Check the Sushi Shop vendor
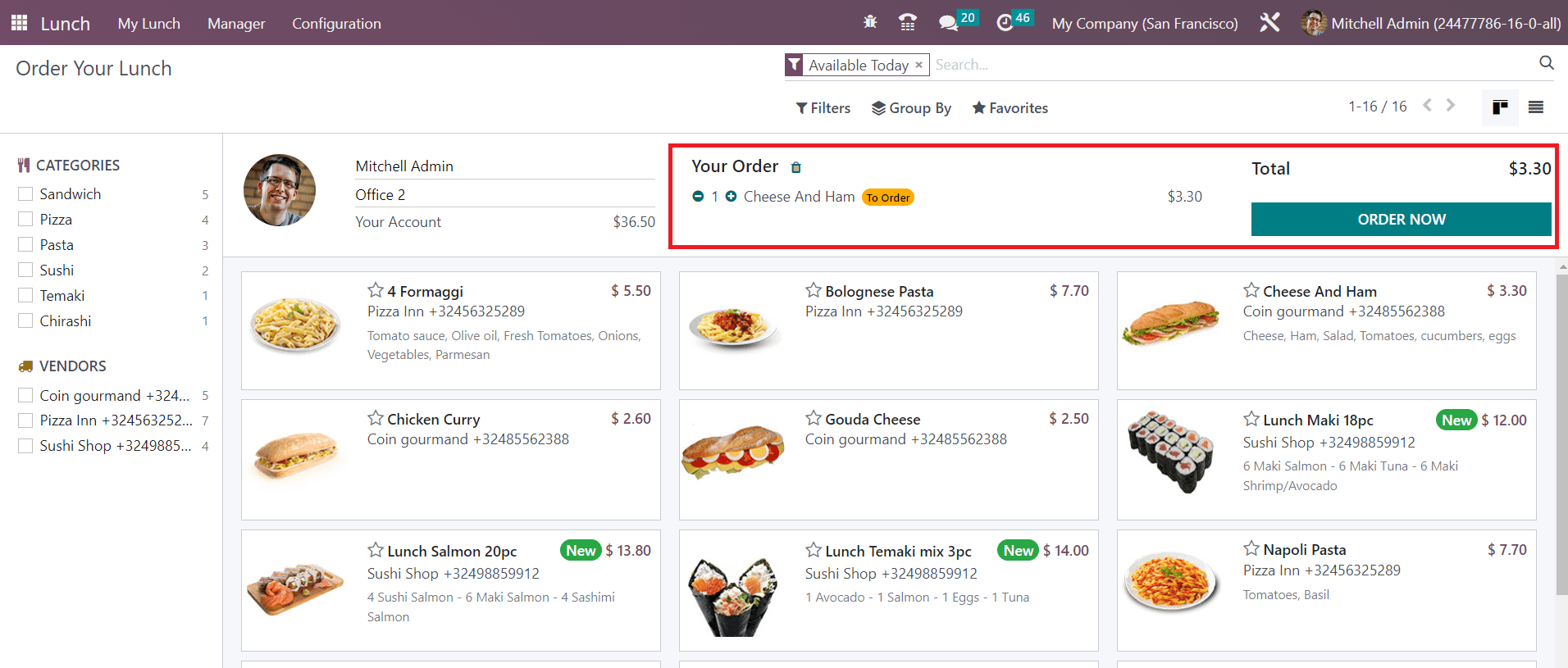The image size is (1568, 668). click(x=25, y=446)
